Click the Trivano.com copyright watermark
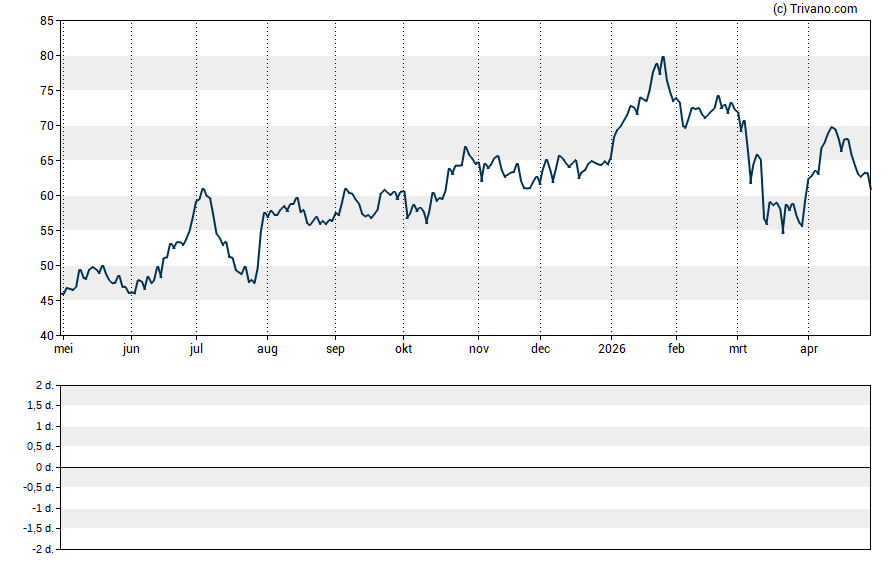Image resolution: width=888 pixels, height=565 pixels. coord(815,9)
